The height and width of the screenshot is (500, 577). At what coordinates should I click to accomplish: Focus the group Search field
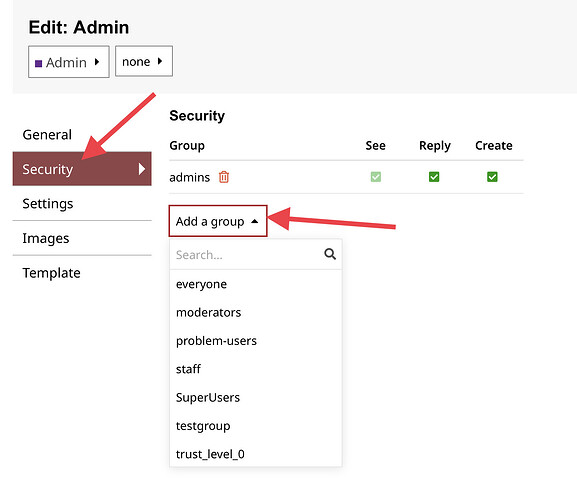tap(256, 254)
